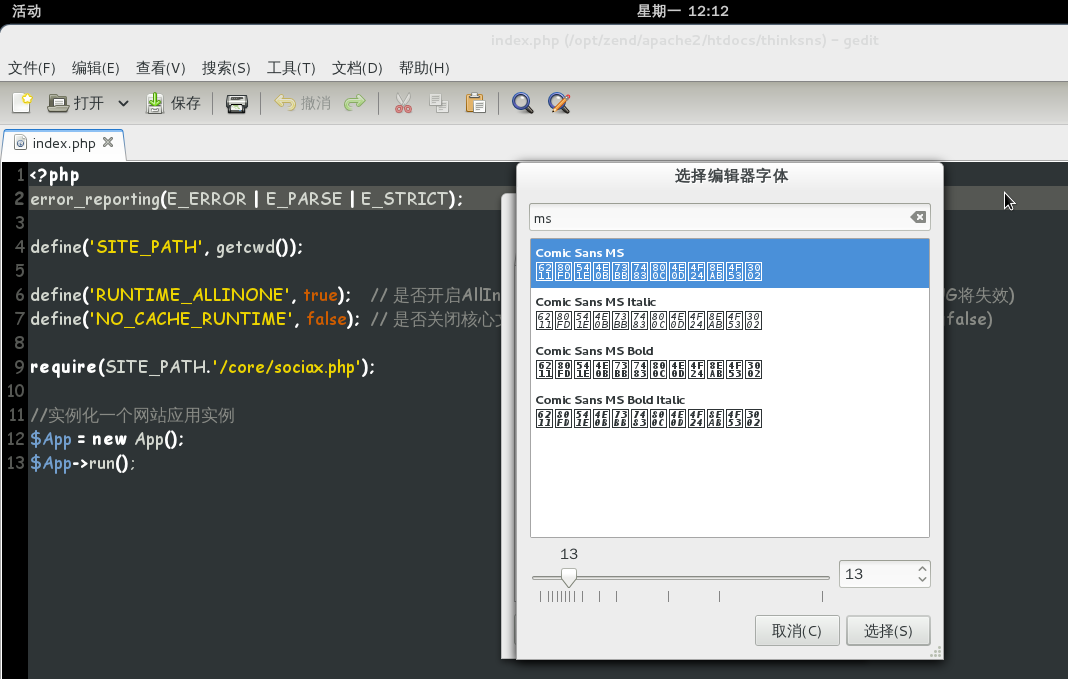This screenshot has width=1068, height=679.
Task: Click the font size spin field
Action: pos(877,574)
